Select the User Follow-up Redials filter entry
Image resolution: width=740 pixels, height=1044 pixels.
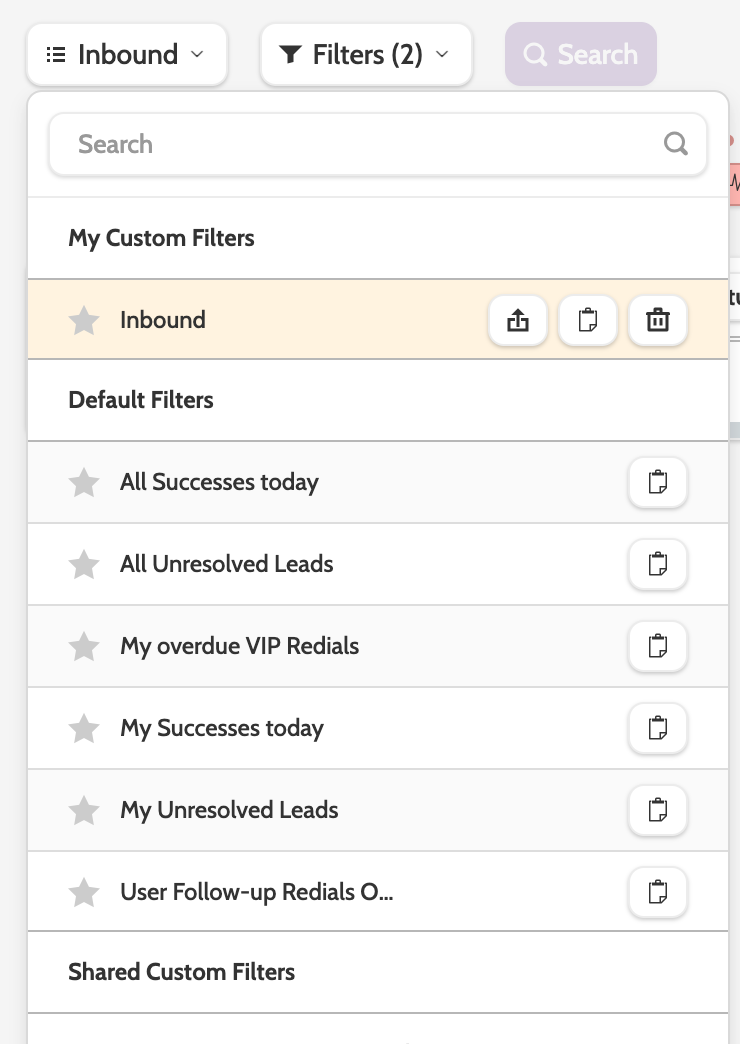(x=257, y=891)
